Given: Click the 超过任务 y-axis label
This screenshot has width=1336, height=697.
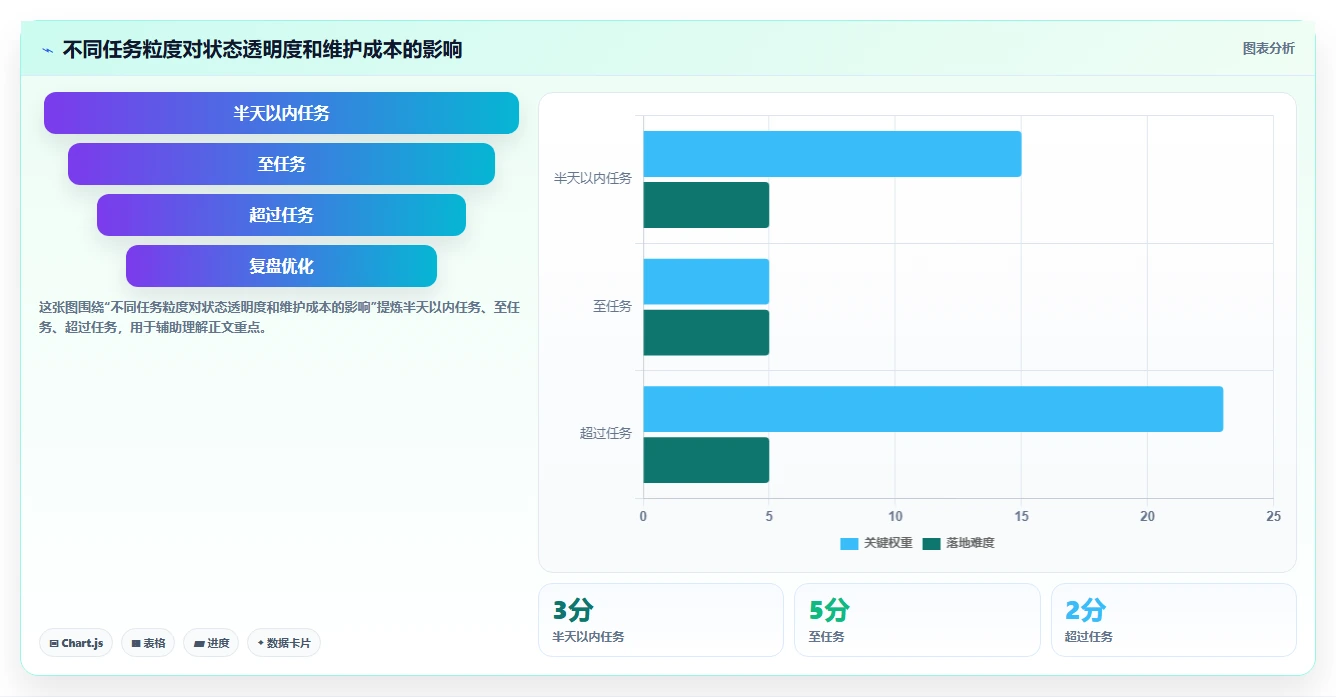Looking at the screenshot, I should pos(606,434).
